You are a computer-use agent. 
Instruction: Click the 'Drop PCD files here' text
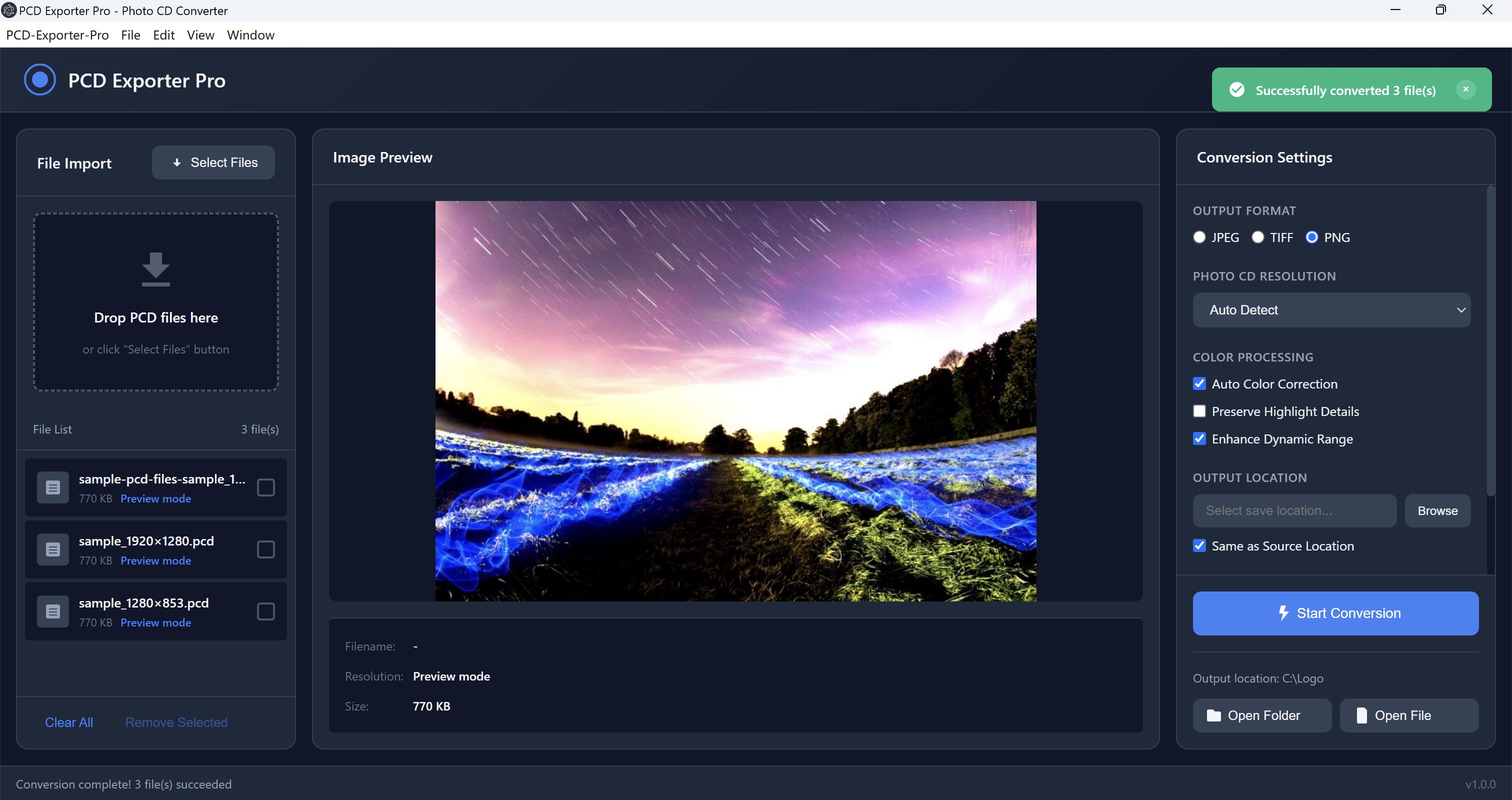(x=155, y=317)
